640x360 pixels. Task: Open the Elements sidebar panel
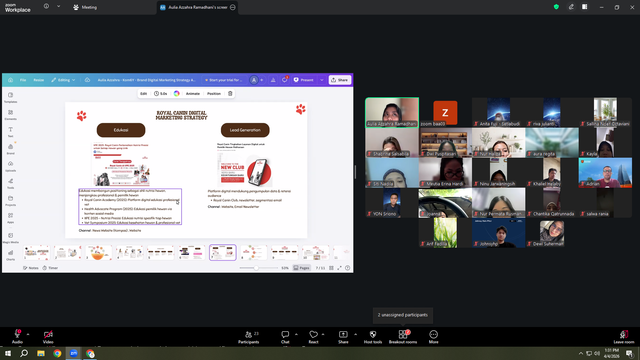[11, 114]
